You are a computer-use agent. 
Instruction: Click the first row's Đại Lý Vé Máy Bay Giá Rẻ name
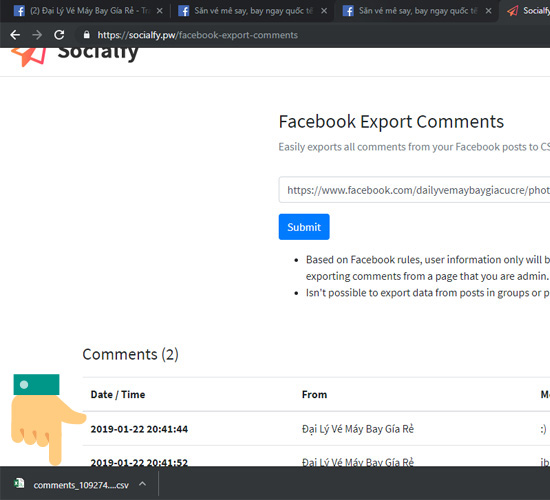coord(358,429)
